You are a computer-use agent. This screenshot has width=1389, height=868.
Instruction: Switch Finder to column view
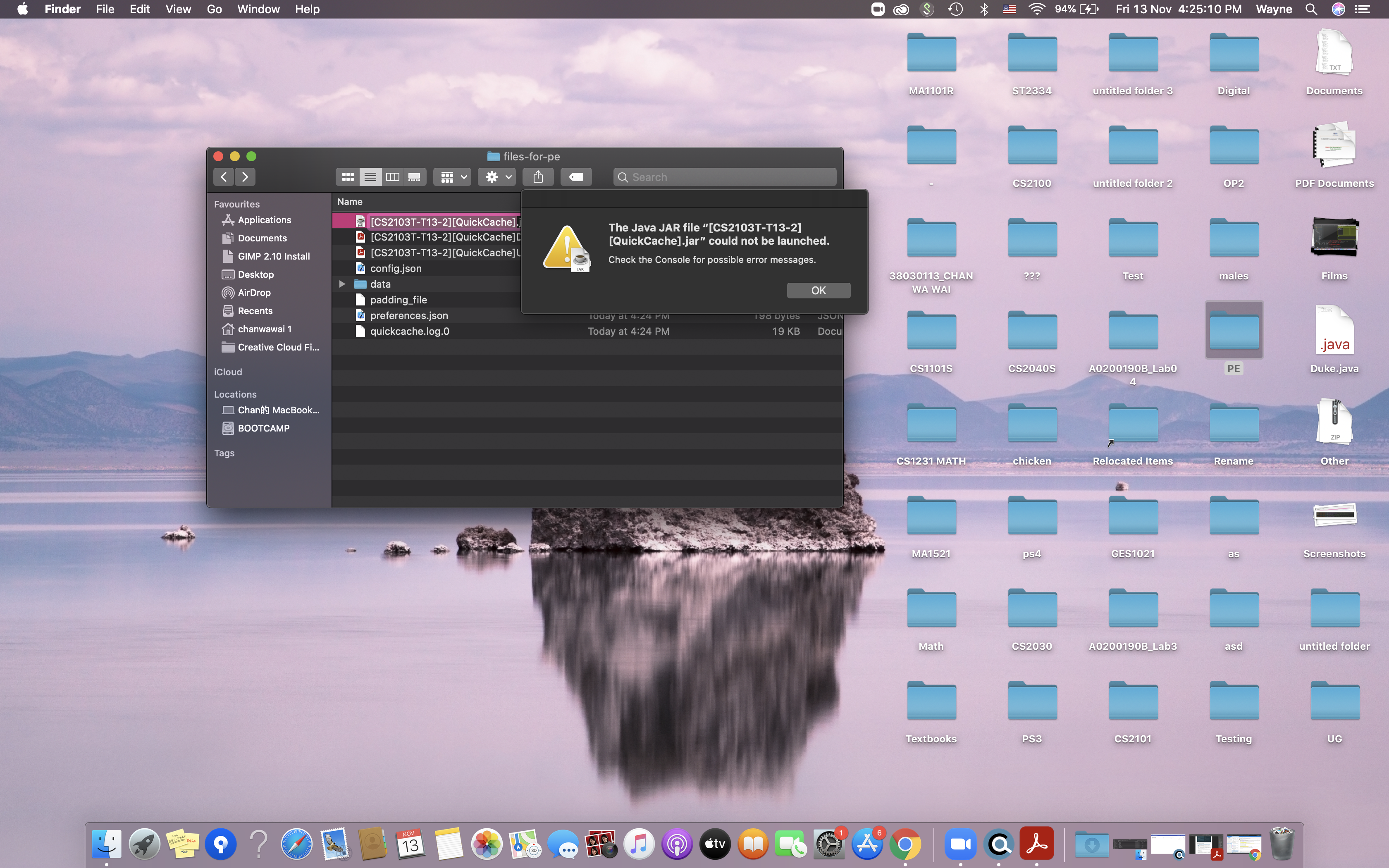coord(393,177)
